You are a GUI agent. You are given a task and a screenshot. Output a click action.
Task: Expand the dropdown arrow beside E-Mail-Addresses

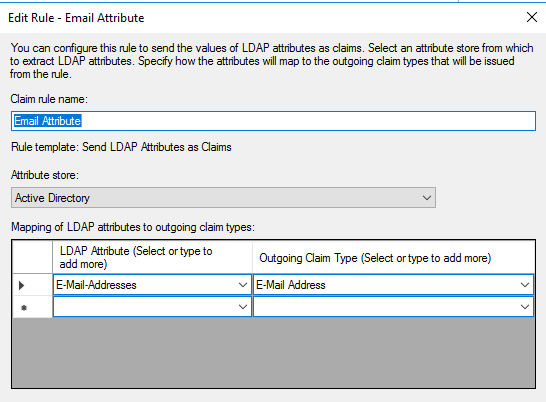243,285
